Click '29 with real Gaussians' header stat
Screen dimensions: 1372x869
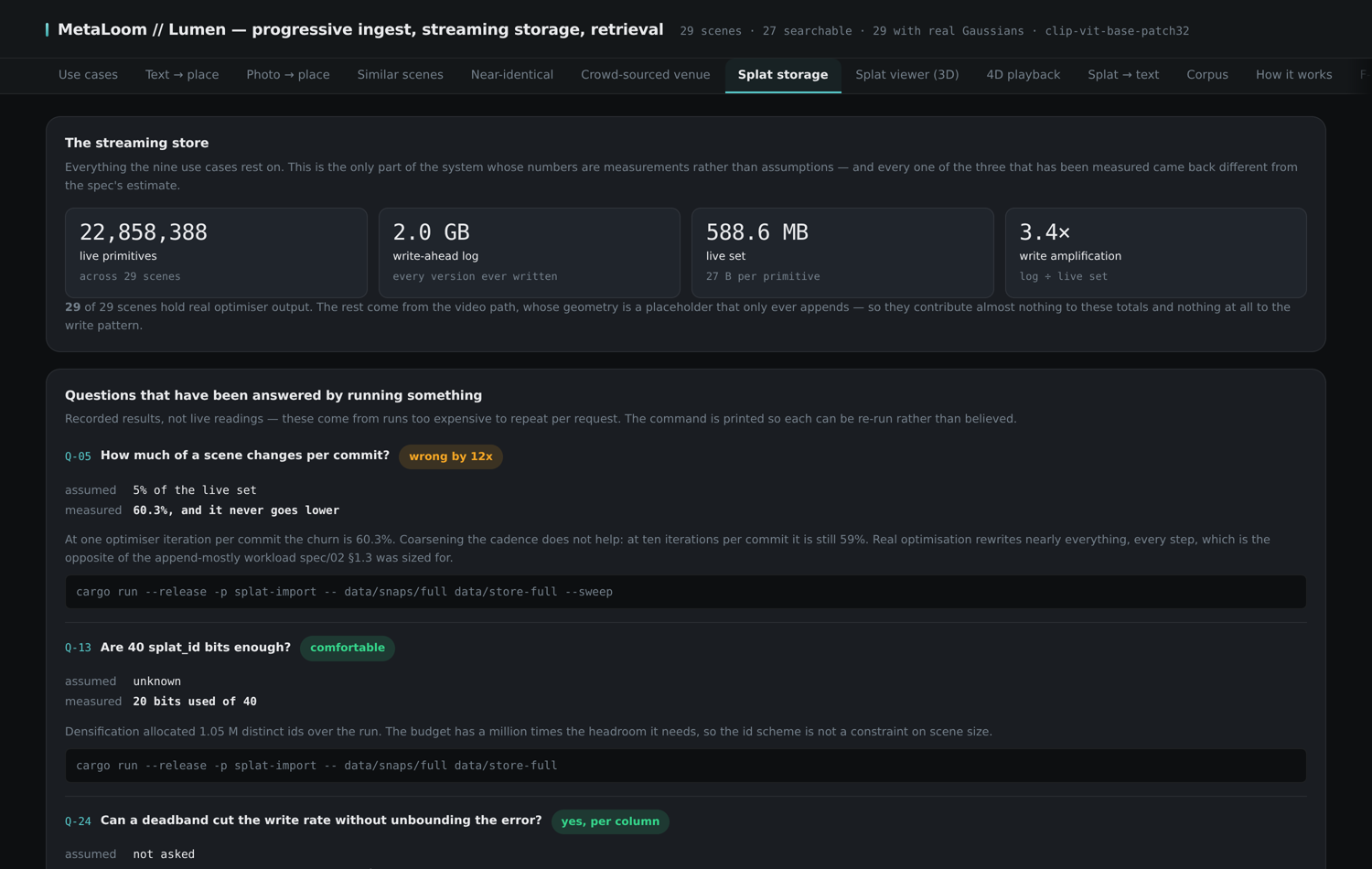(948, 31)
